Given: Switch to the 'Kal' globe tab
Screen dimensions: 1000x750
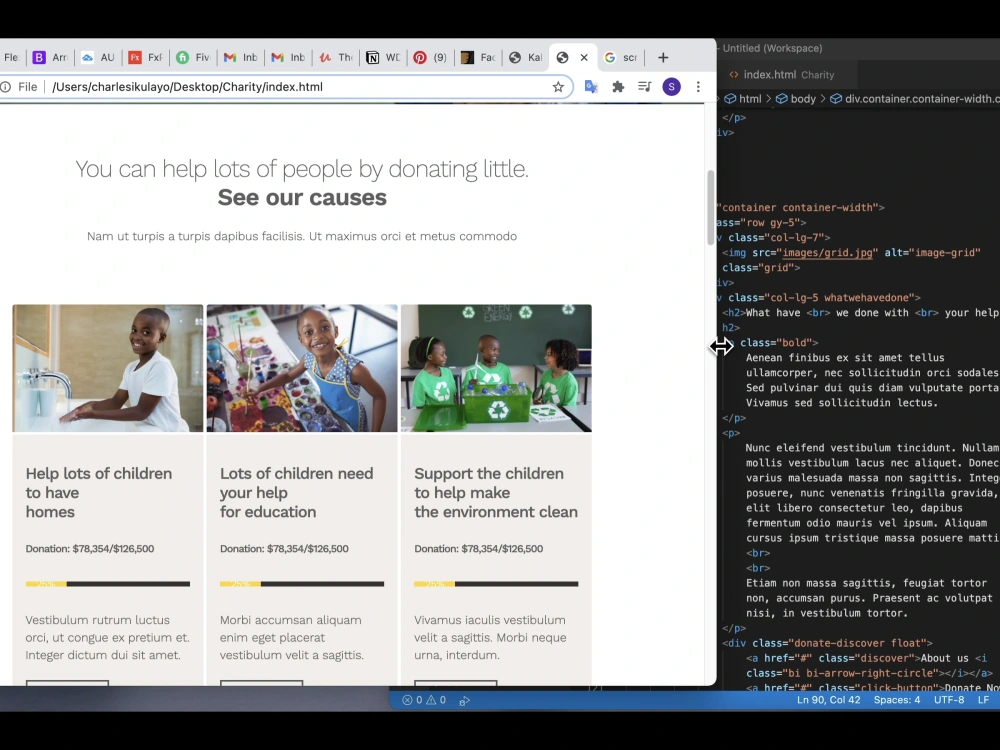Looking at the screenshot, I should [x=525, y=57].
